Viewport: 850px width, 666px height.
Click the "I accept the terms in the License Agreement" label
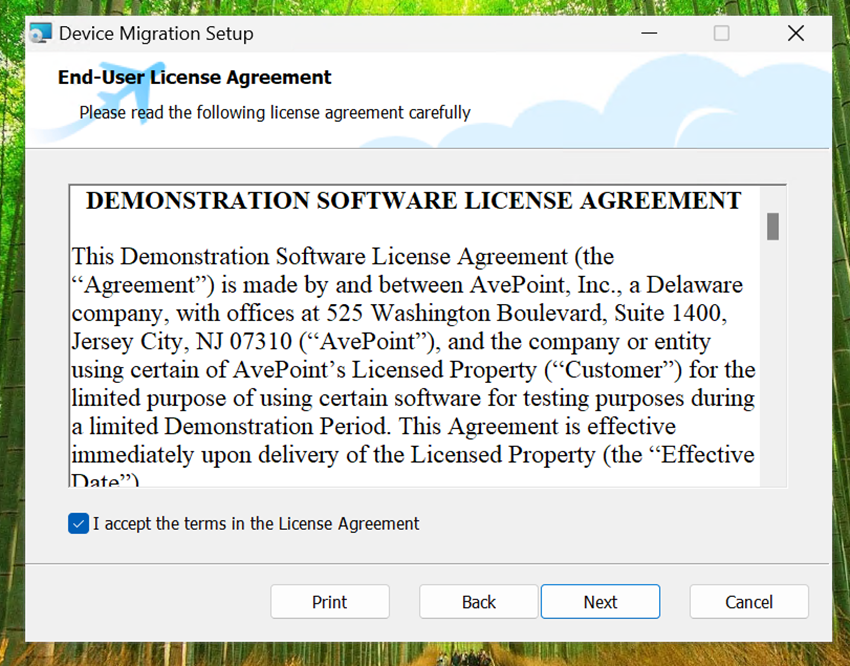pos(256,523)
